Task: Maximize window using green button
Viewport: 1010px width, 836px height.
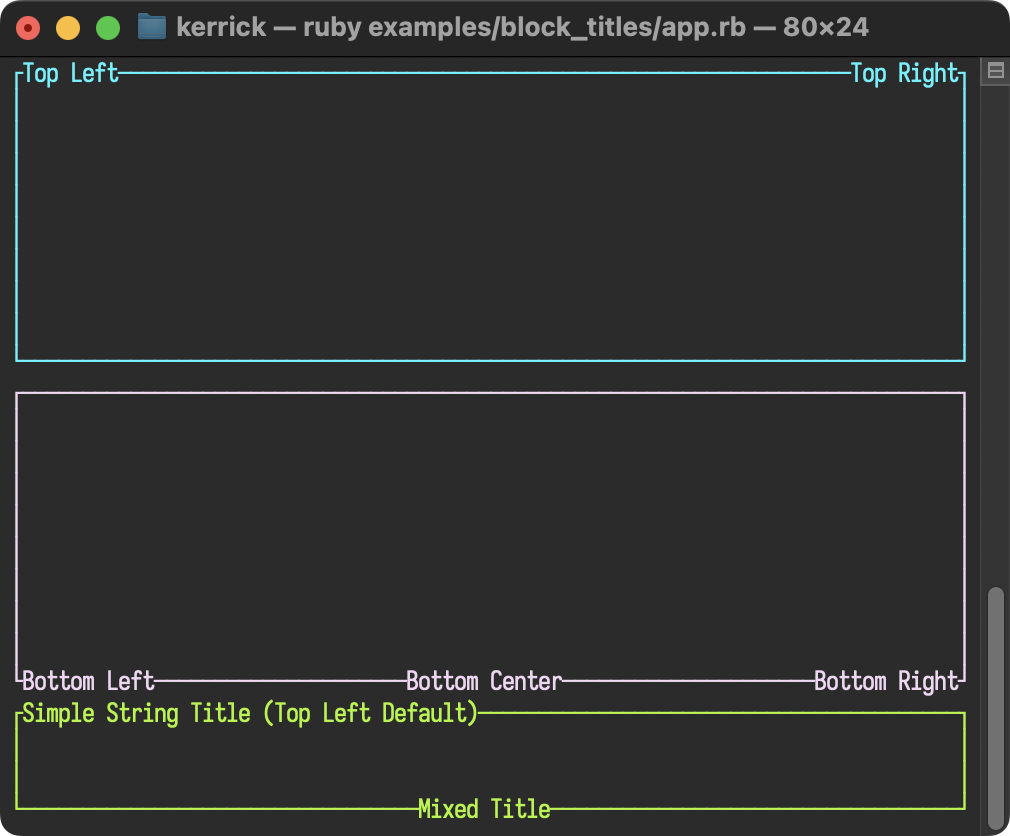Action: [x=108, y=28]
